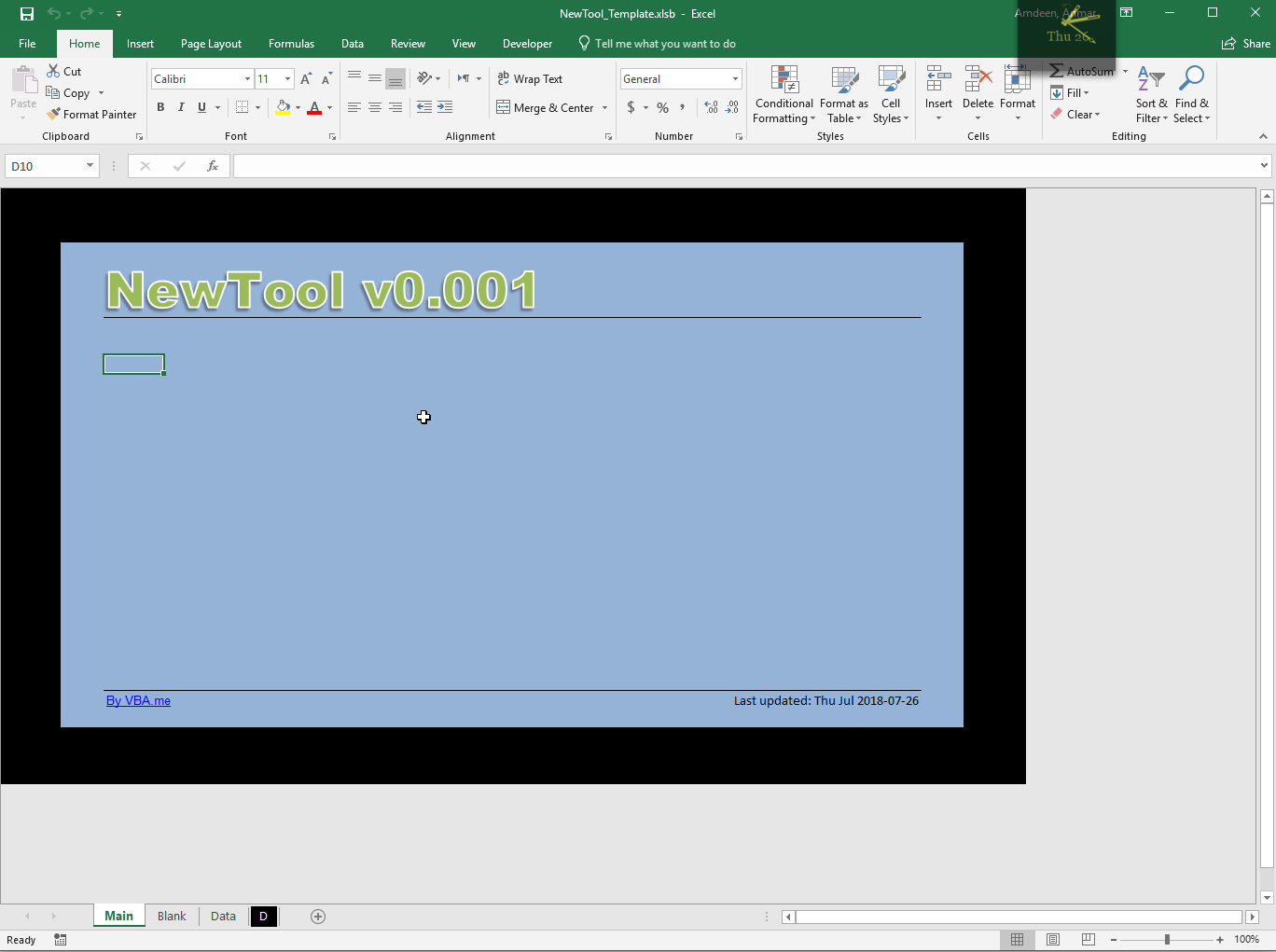Toggle underline formatting

pos(201,107)
